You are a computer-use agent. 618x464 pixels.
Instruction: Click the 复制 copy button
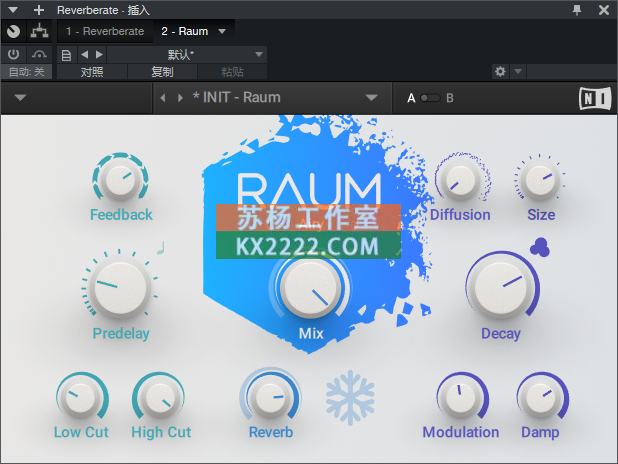(x=162, y=72)
